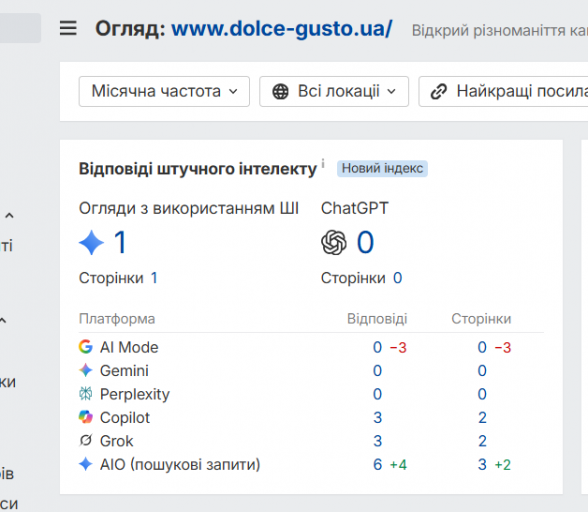
Task: Click the Perplexity row label
Action: point(135,394)
